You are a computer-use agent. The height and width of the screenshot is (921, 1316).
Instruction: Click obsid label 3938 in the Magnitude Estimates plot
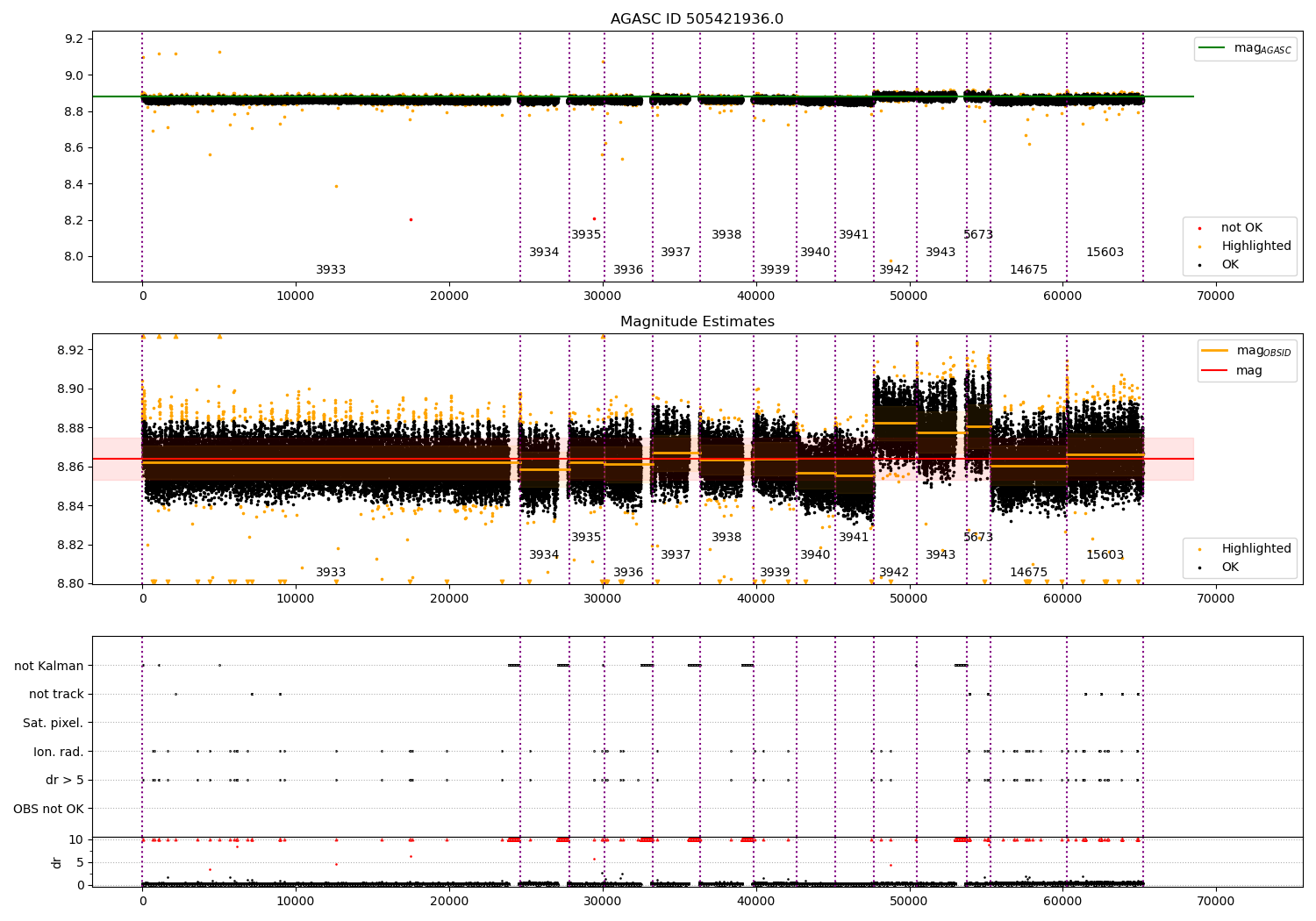(726, 538)
